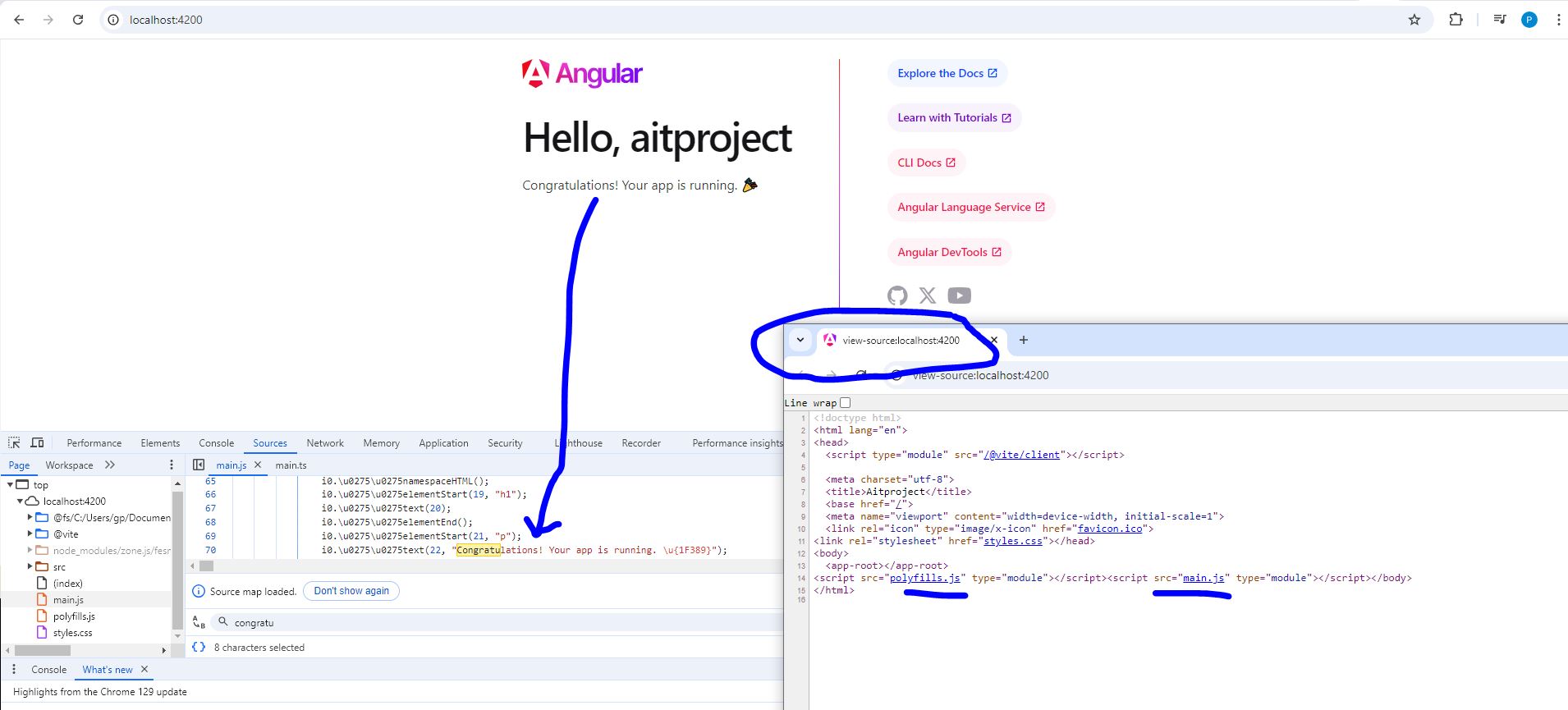The height and width of the screenshot is (710, 1568).
Task: Open CLI Docs link
Action: [926, 163]
